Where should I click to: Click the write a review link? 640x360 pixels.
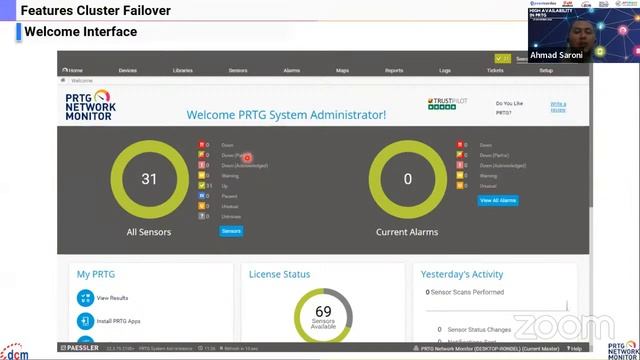click(558, 107)
